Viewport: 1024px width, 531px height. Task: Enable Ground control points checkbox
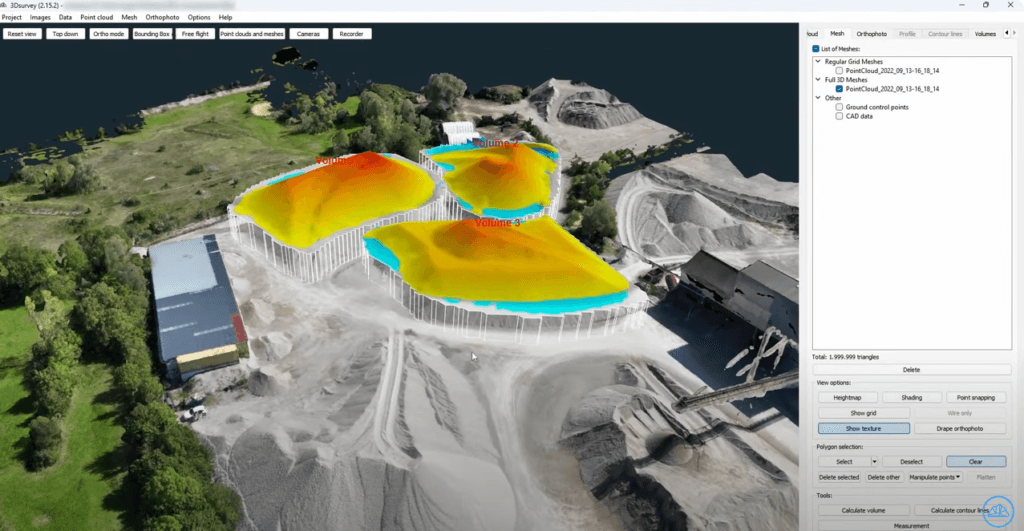pos(839,107)
